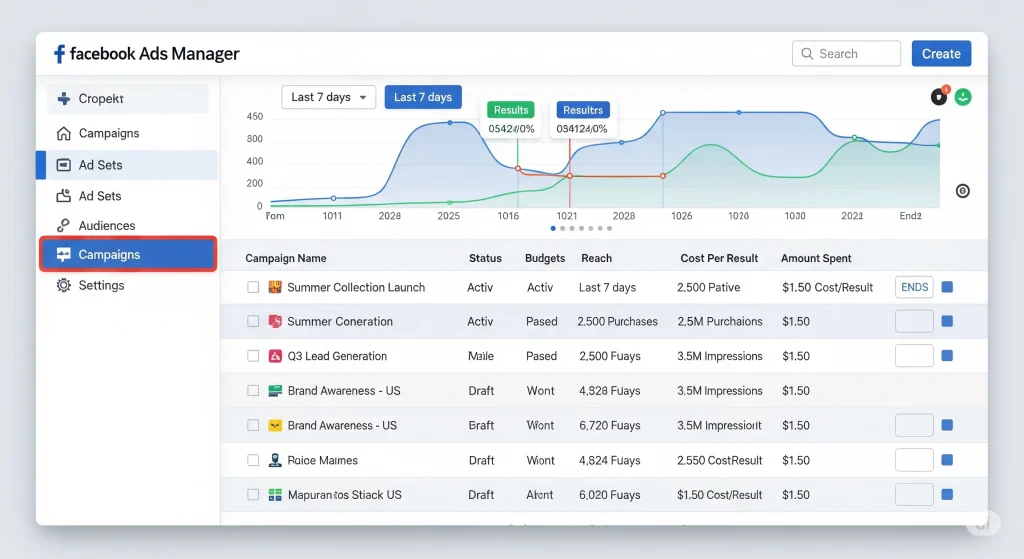Click the Facebook logo icon
This screenshot has height=559, width=1024.
coord(59,54)
